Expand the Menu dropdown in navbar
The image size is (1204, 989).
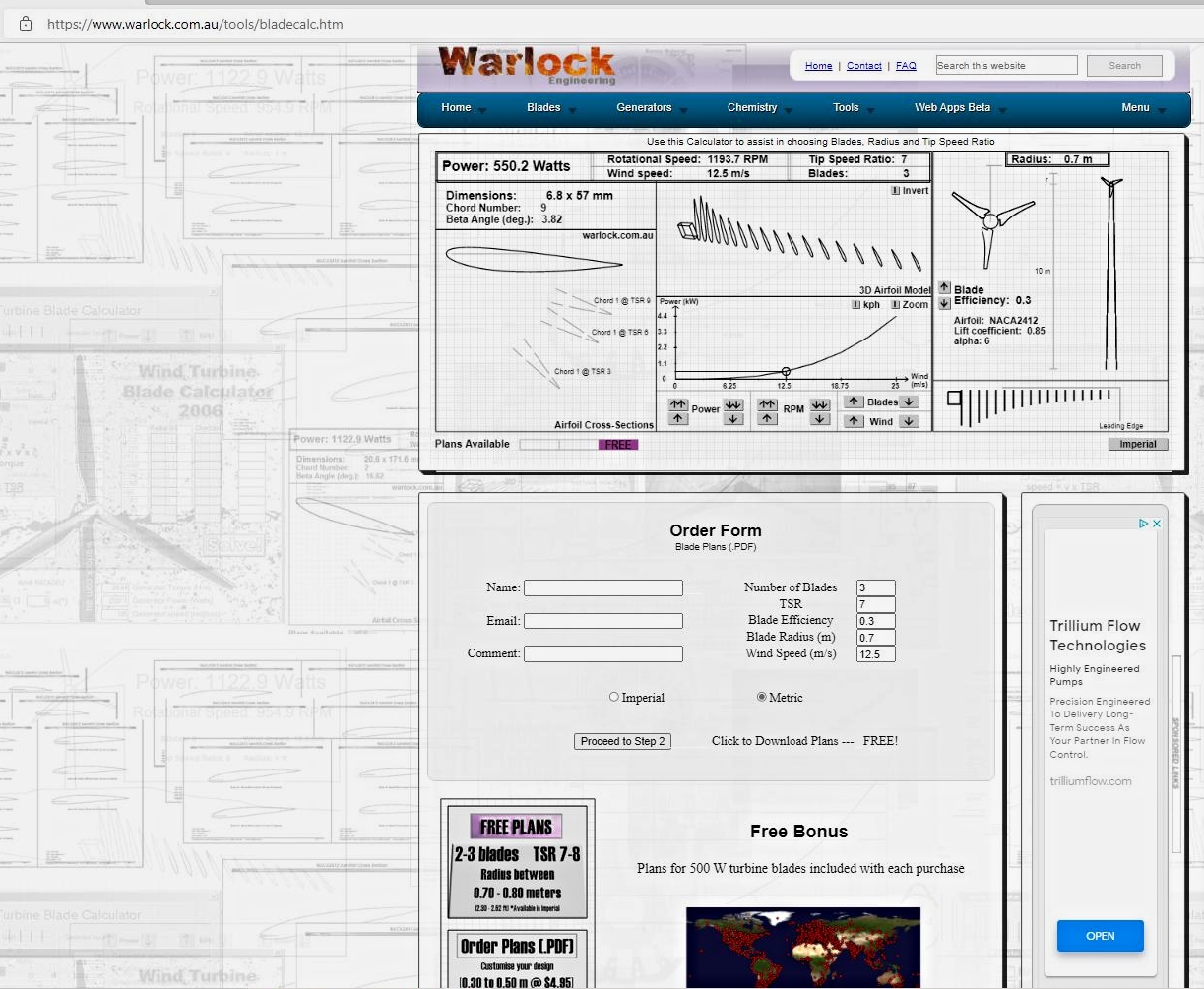(x=1143, y=108)
